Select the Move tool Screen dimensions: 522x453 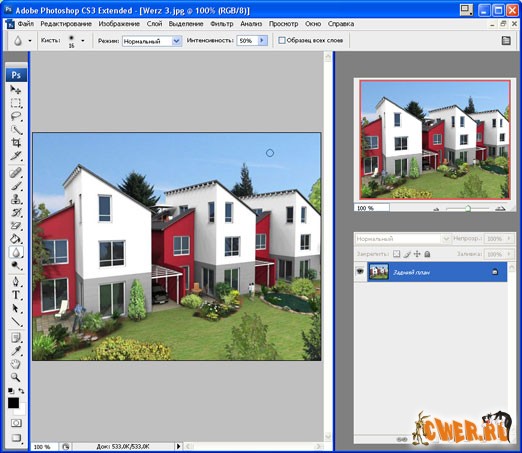15,90
